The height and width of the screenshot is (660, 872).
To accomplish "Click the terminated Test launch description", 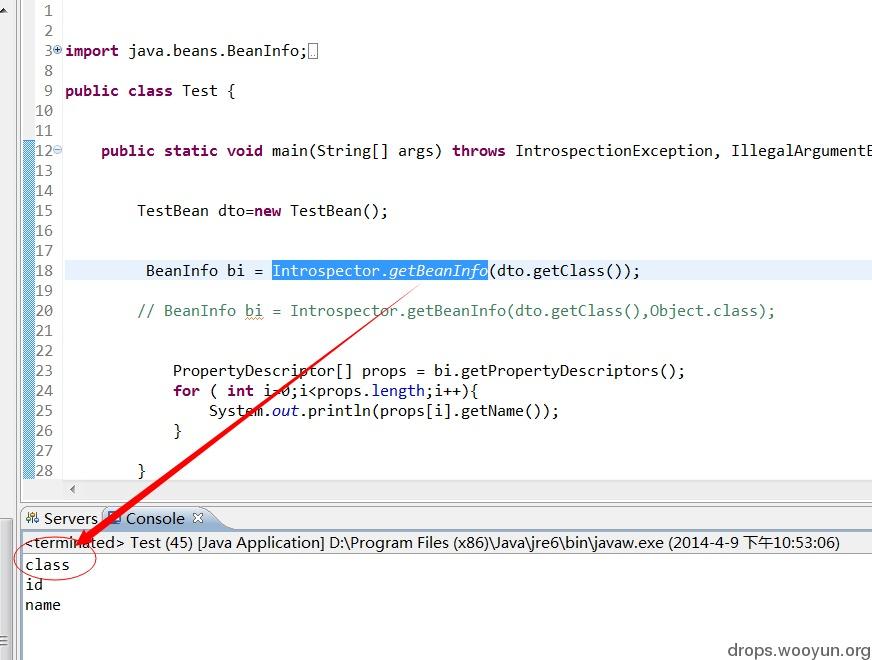I will click(432, 542).
